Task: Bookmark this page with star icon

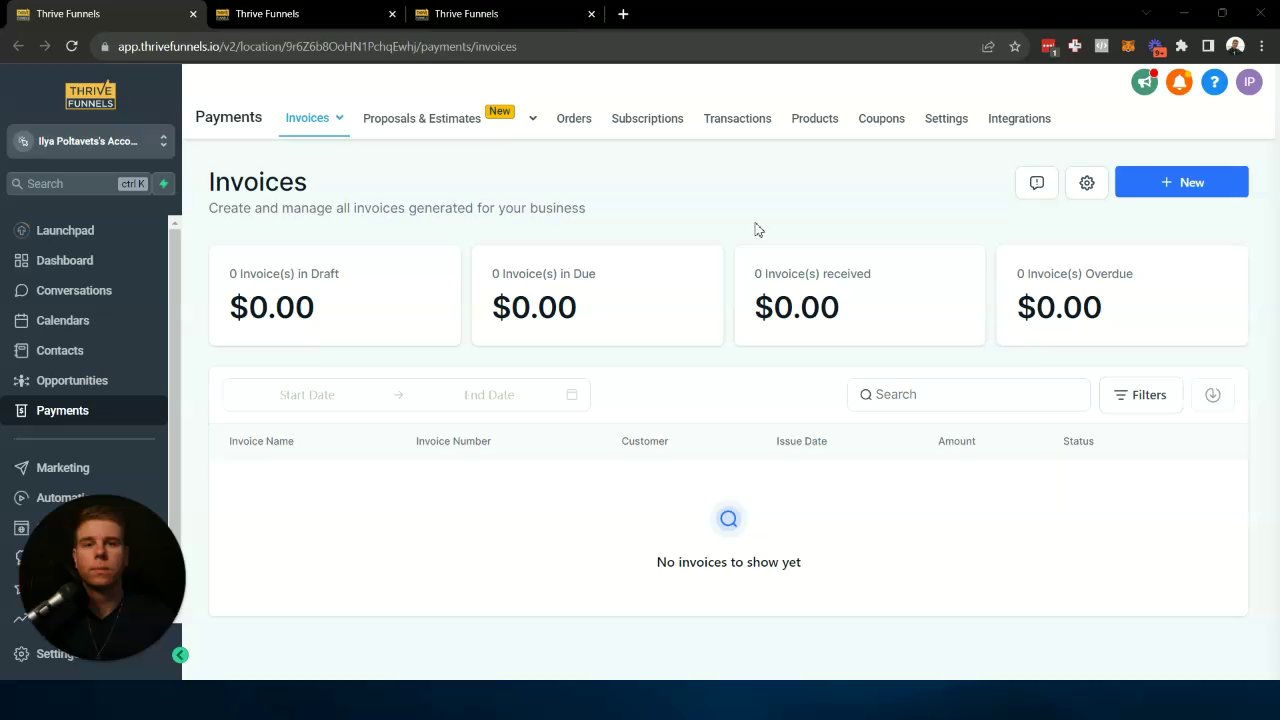Action: (1015, 46)
